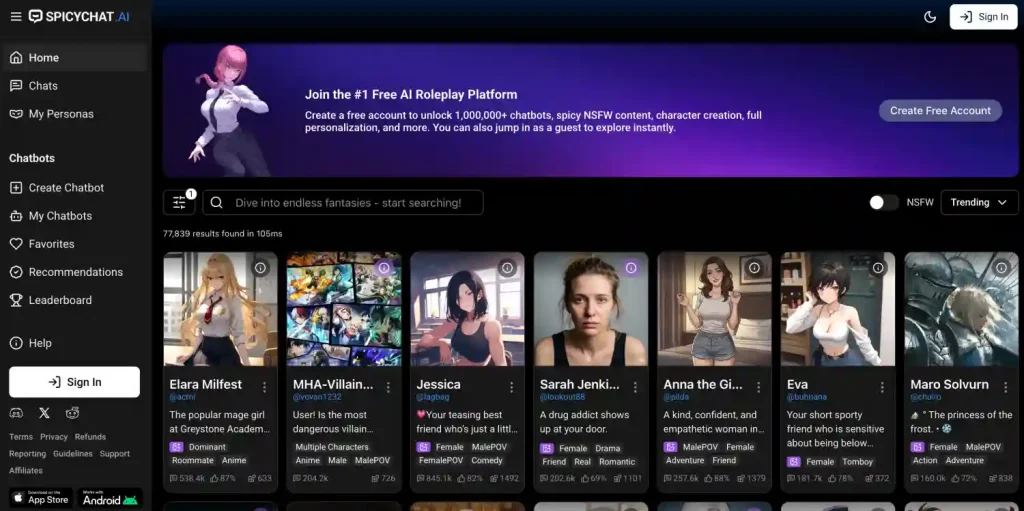This screenshot has height=511, width=1024.
Task: Open options menu for Jessica card
Action: point(511,386)
